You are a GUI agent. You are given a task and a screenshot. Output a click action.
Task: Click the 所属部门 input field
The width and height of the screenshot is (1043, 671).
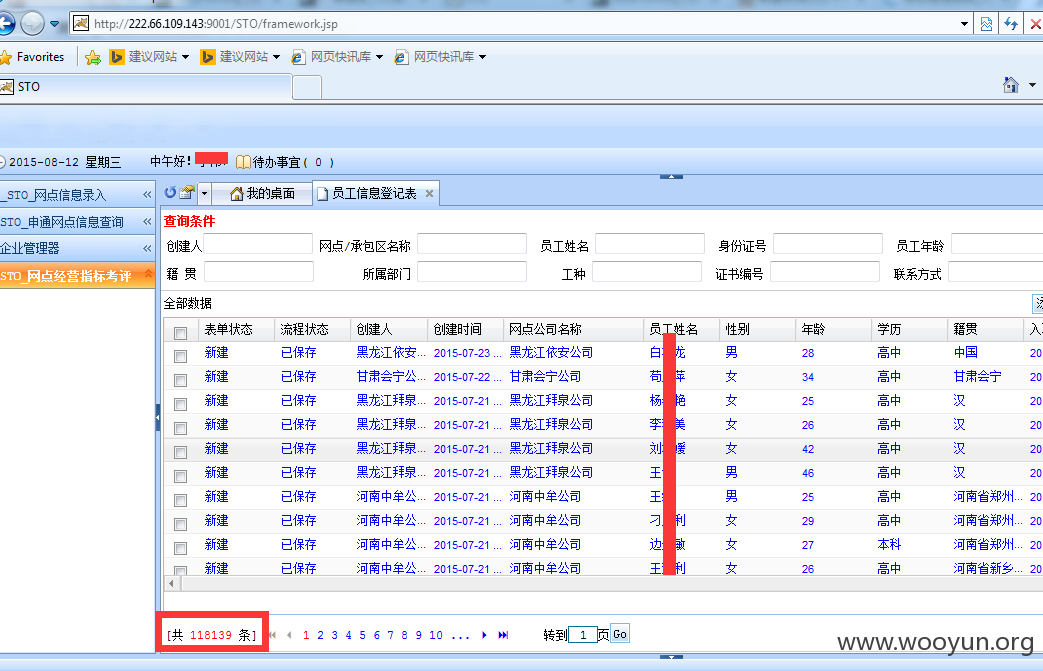pyautogui.click(x=472, y=272)
